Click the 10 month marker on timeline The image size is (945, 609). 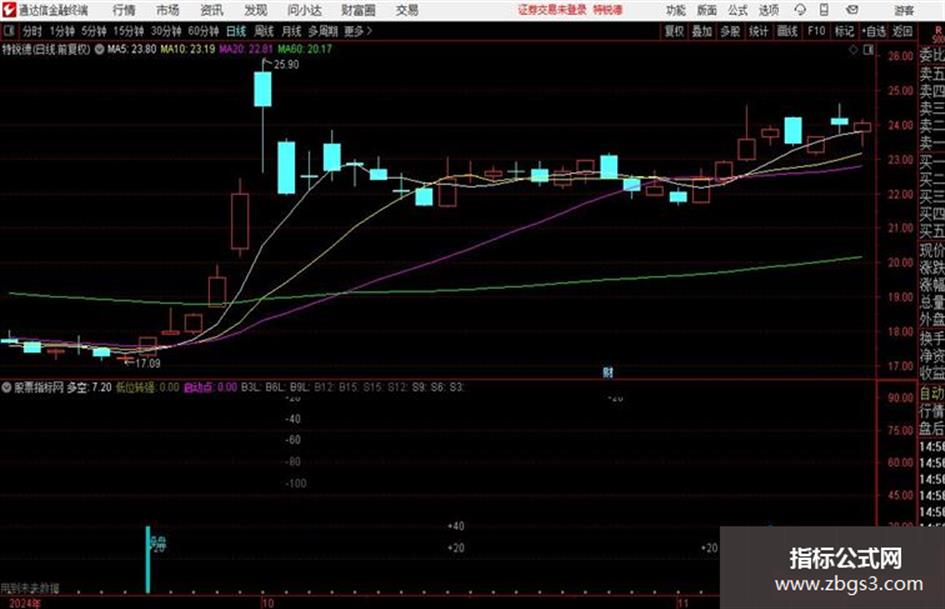coord(268,603)
